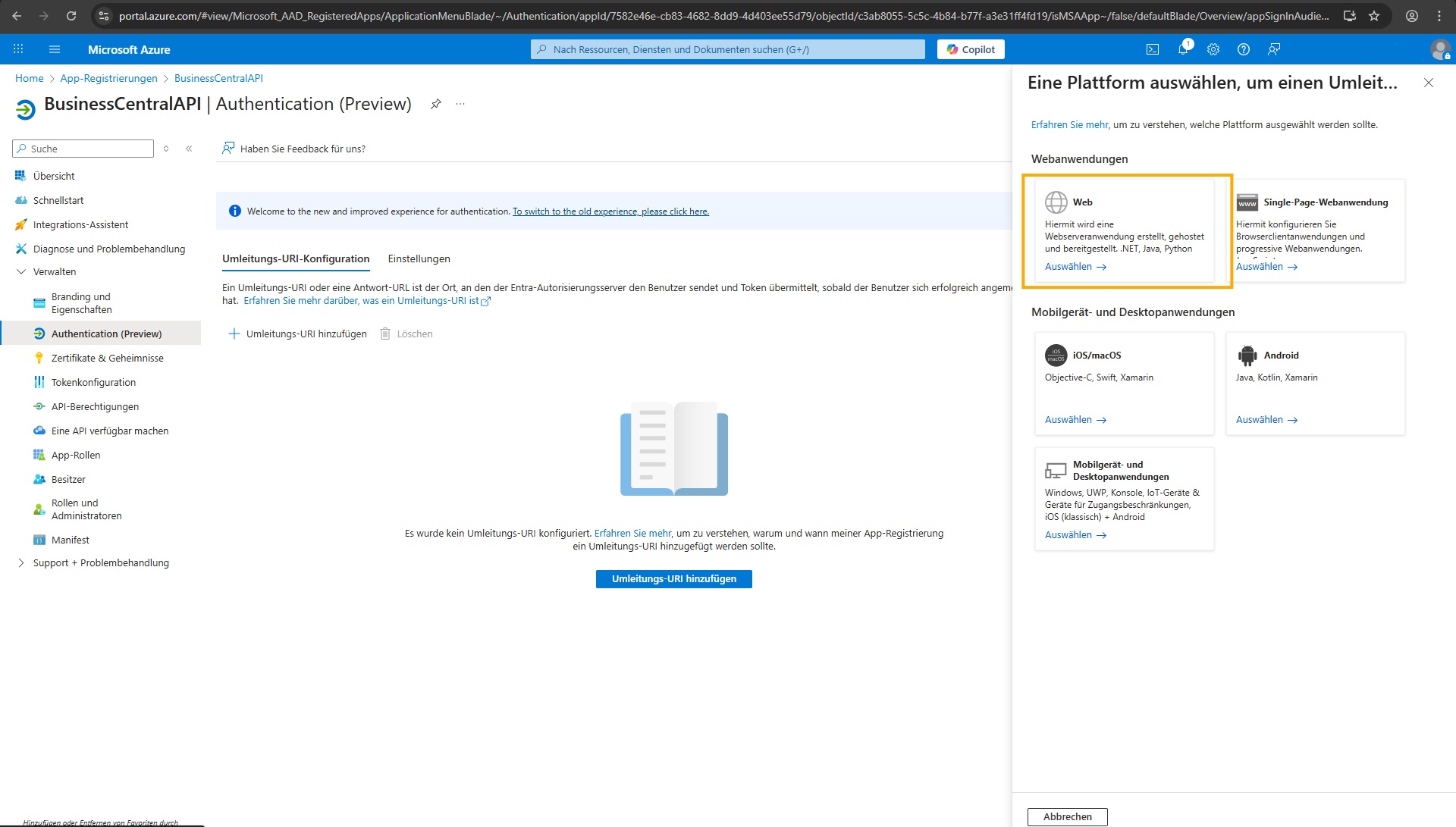Viewport: 1456px width, 827px height.
Task: Open Schnellstart in the sidebar
Action: pyautogui.click(x=58, y=200)
